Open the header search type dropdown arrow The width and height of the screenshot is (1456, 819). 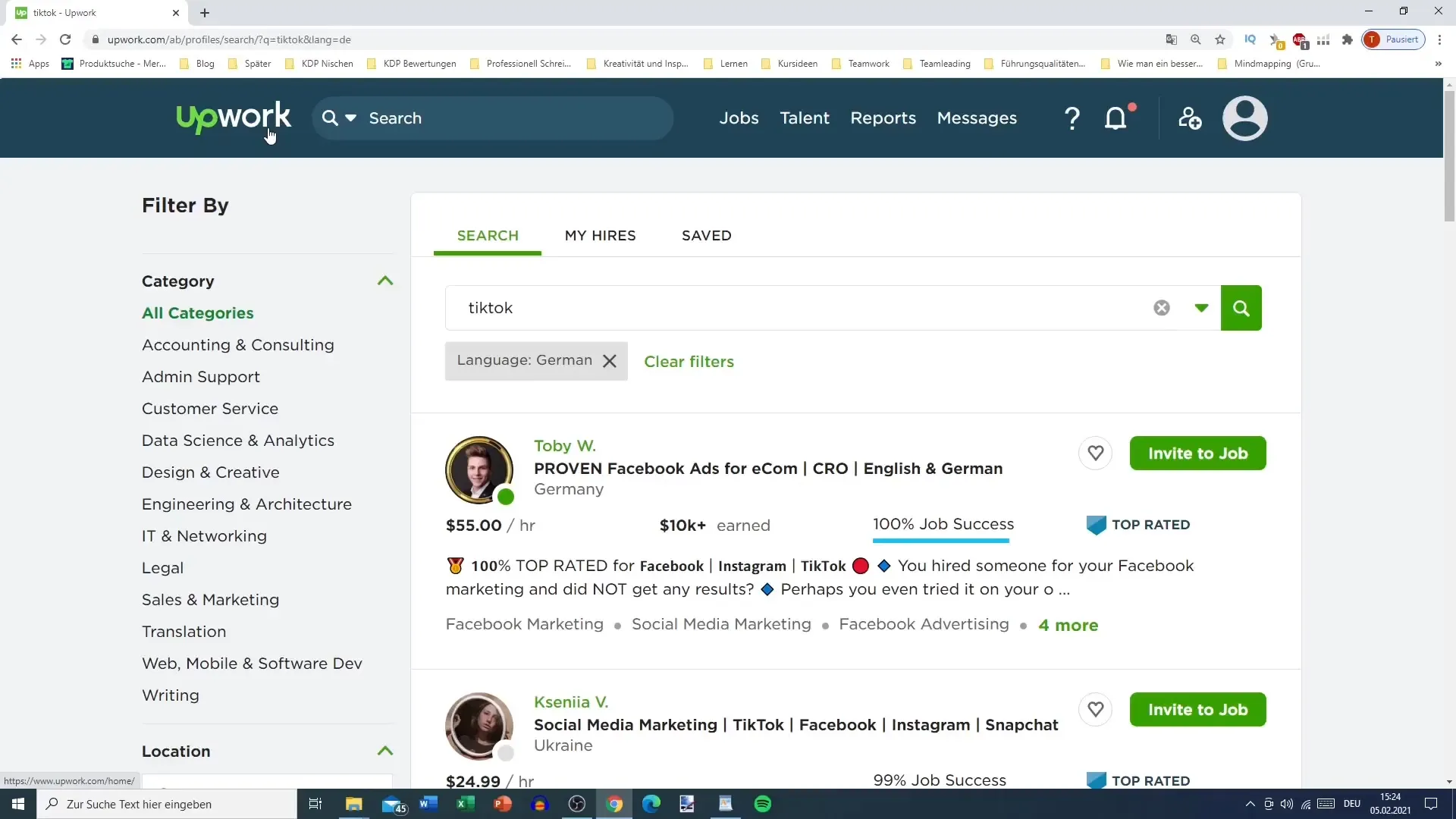(x=350, y=118)
